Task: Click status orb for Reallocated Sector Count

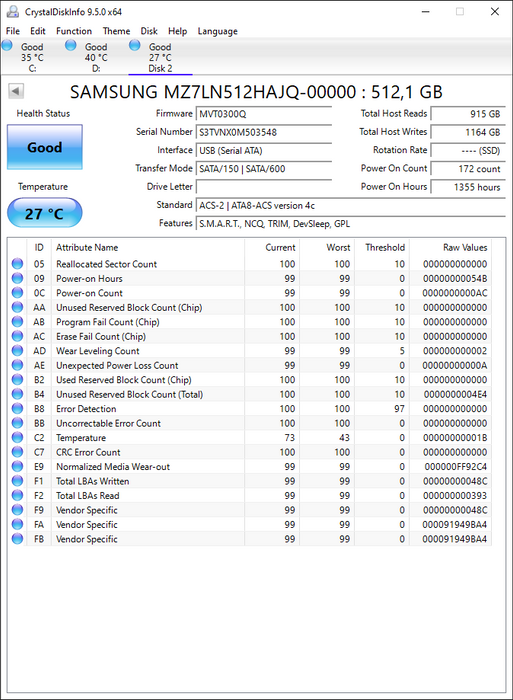Action: (x=17, y=264)
